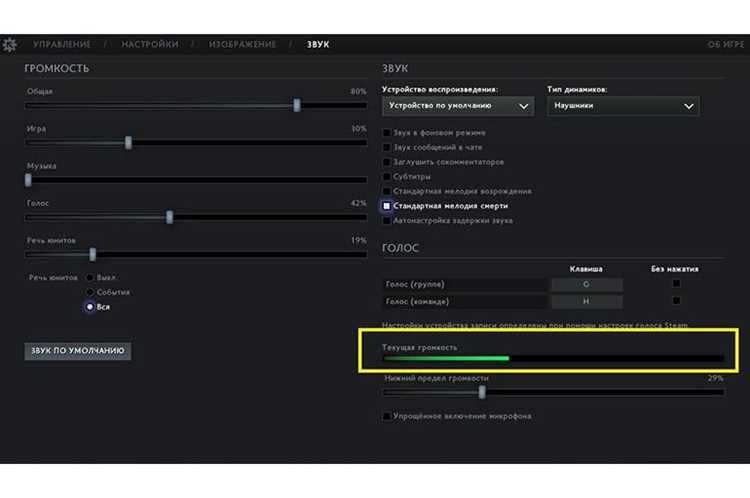Screen dimensions: 750x498
Task: Enable Звук в фоновом режиме checkbox
Action: coord(386,133)
